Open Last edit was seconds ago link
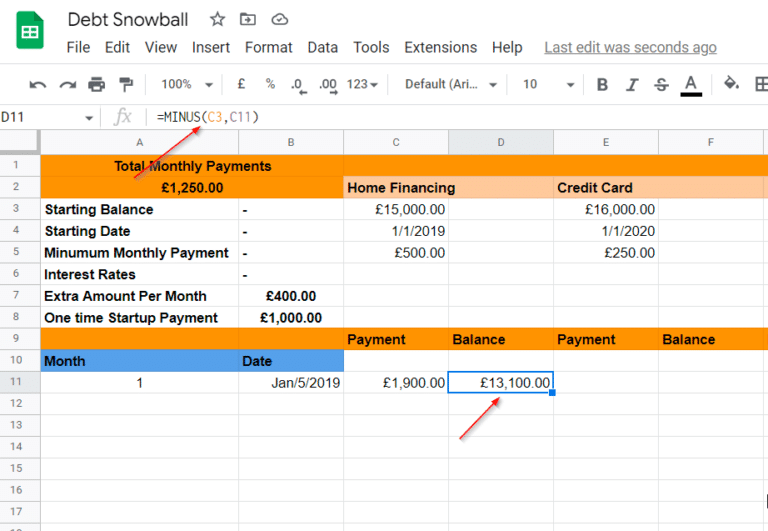Image resolution: width=768 pixels, height=531 pixels. click(x=630, y=48)
